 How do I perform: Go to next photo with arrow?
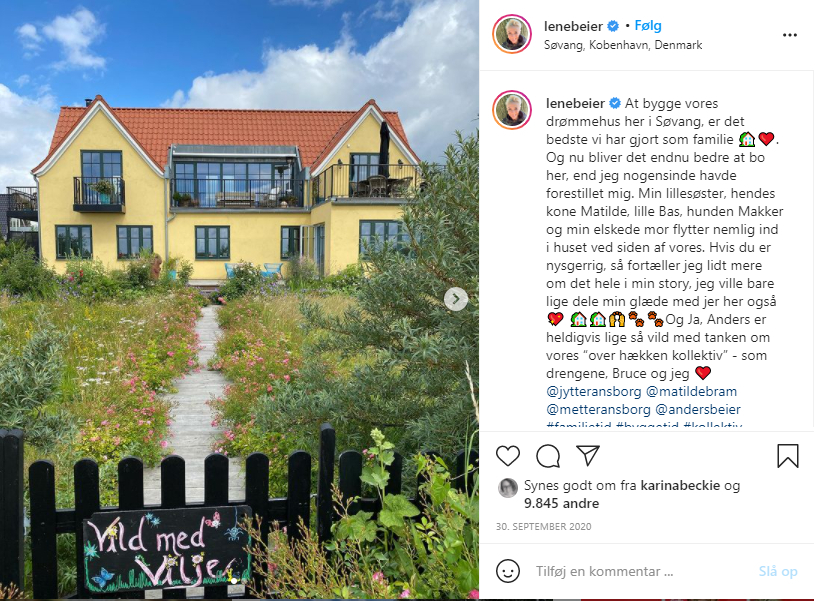pos(456,299)
